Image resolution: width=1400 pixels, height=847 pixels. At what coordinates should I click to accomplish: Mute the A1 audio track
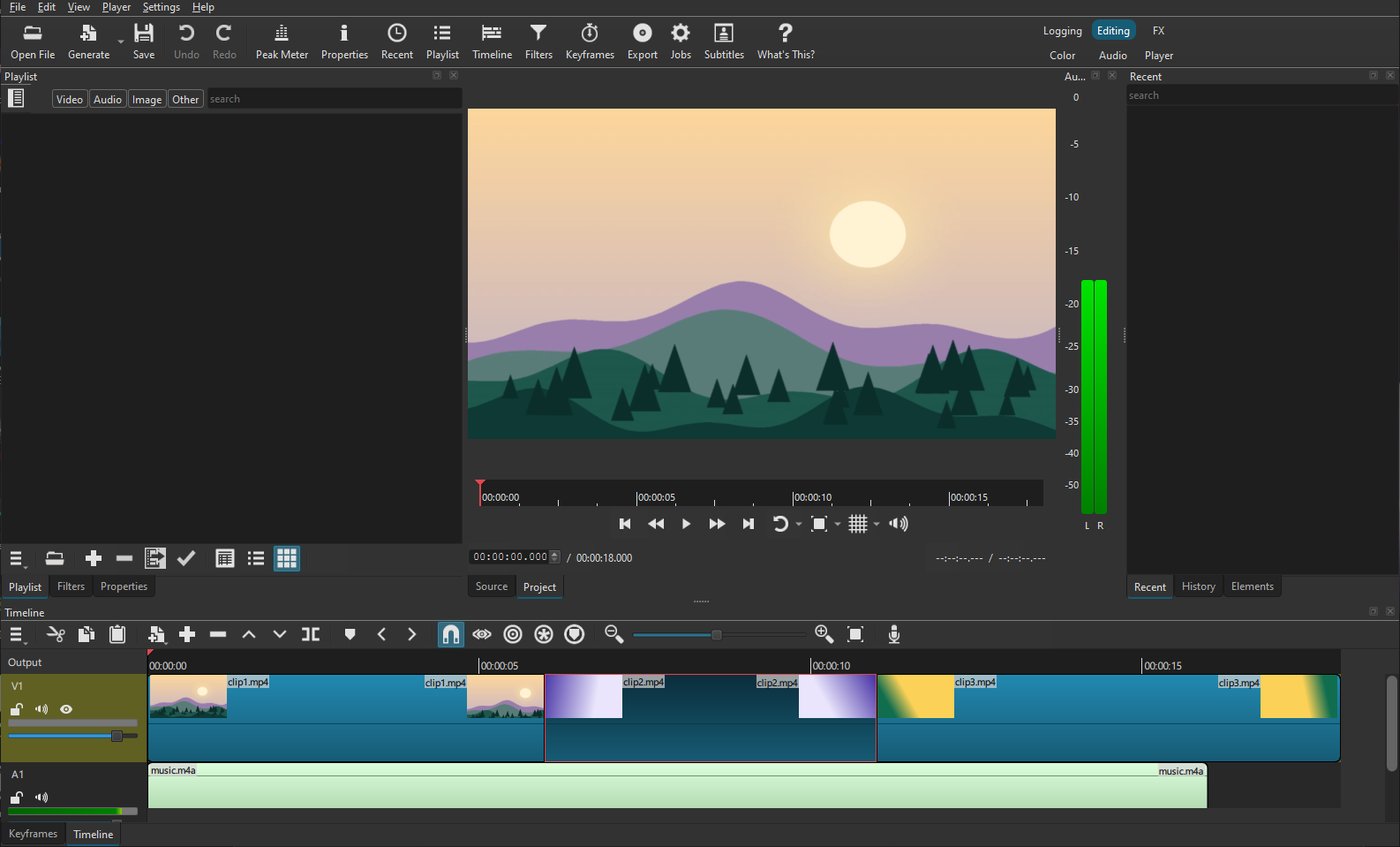coord(41,797)
